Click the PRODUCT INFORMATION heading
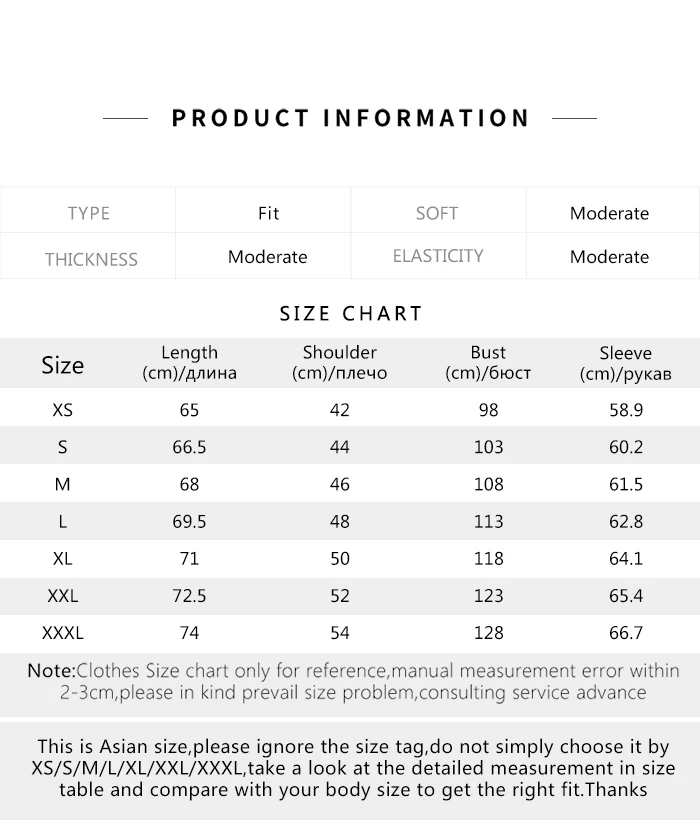The image size is (700, 838). [350, 118]
